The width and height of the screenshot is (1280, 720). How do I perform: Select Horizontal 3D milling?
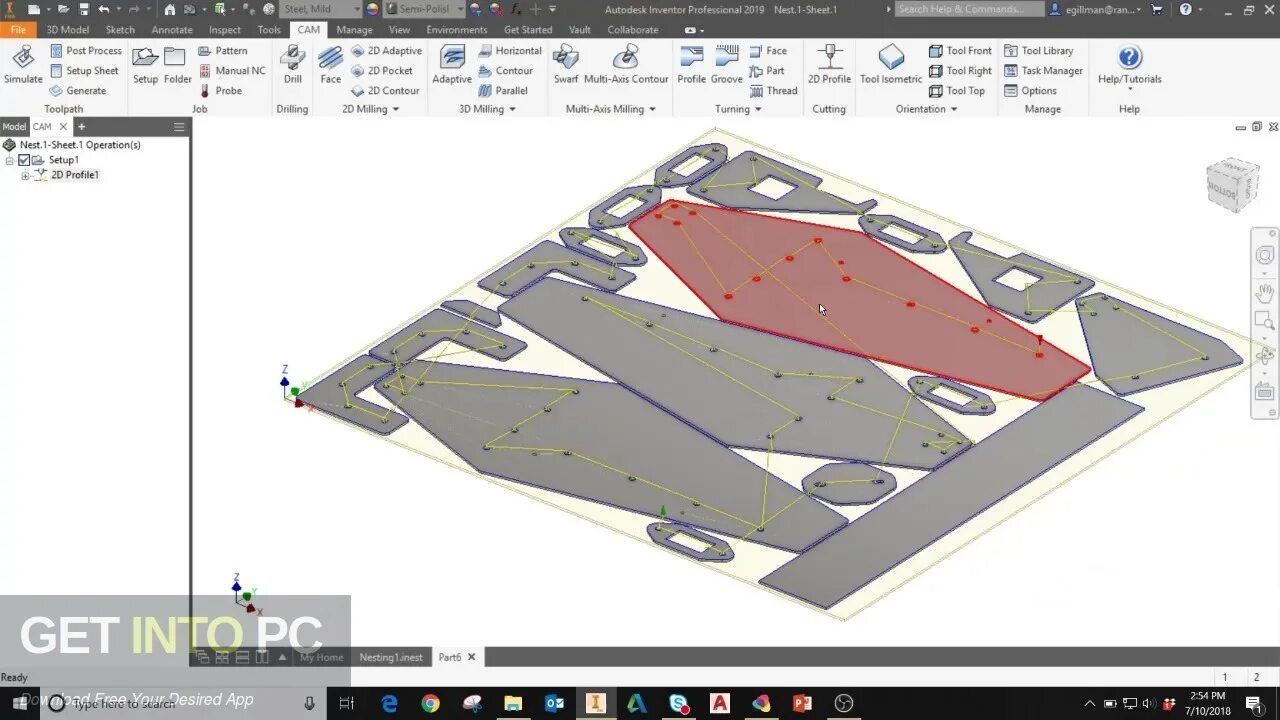510,51
